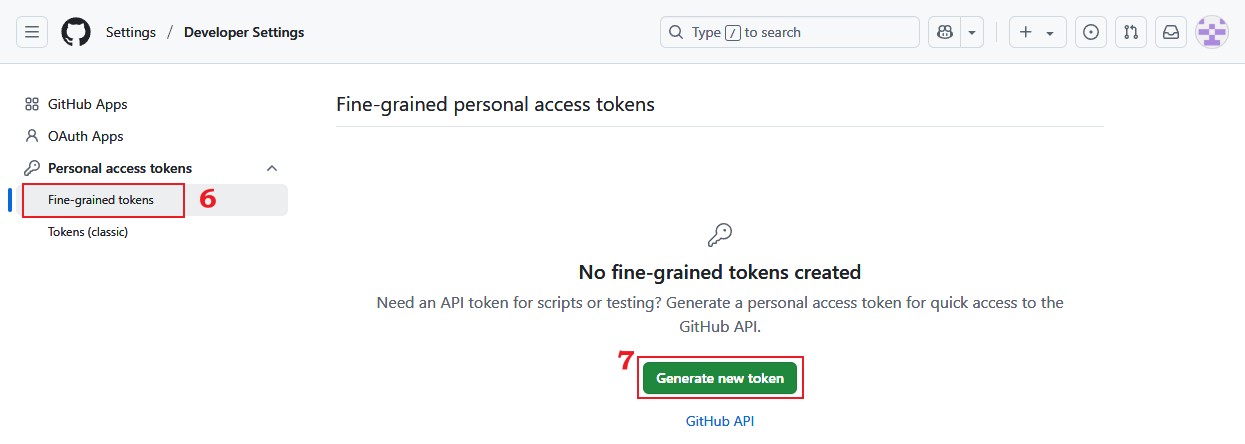1245x444 pixels.
Task: Open the Copilot chat icon
Action: pos(945,32)
